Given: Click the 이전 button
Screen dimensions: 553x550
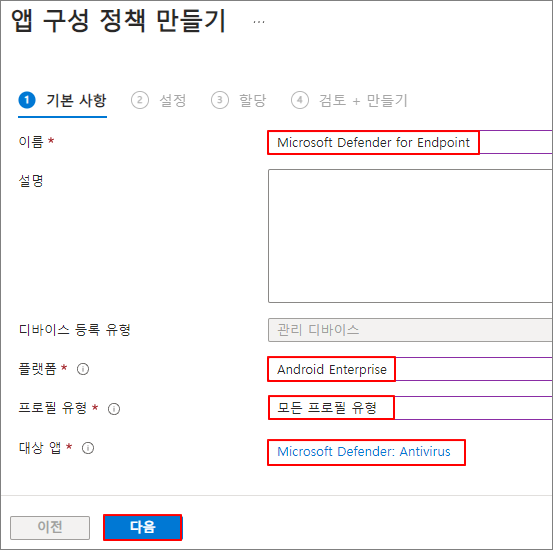Looking at the screenshot, I should pyautogui.click(x=50, y=528).
